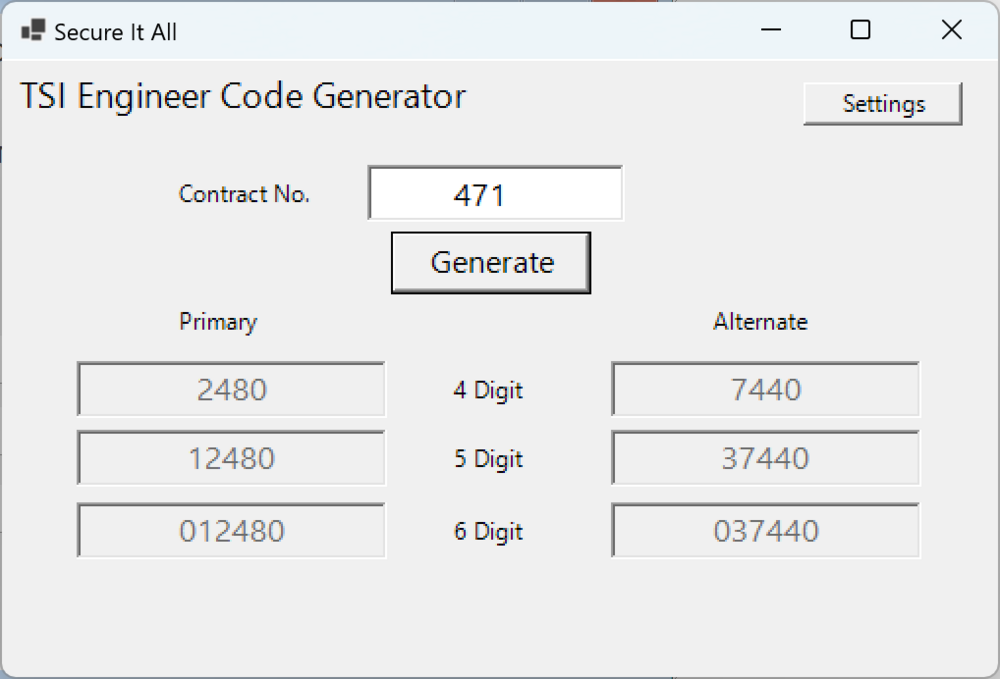Click the code 2480 in Primary column
Image resolution: width=1000 pixels, height=679 pixels.
tap(230, 389)
